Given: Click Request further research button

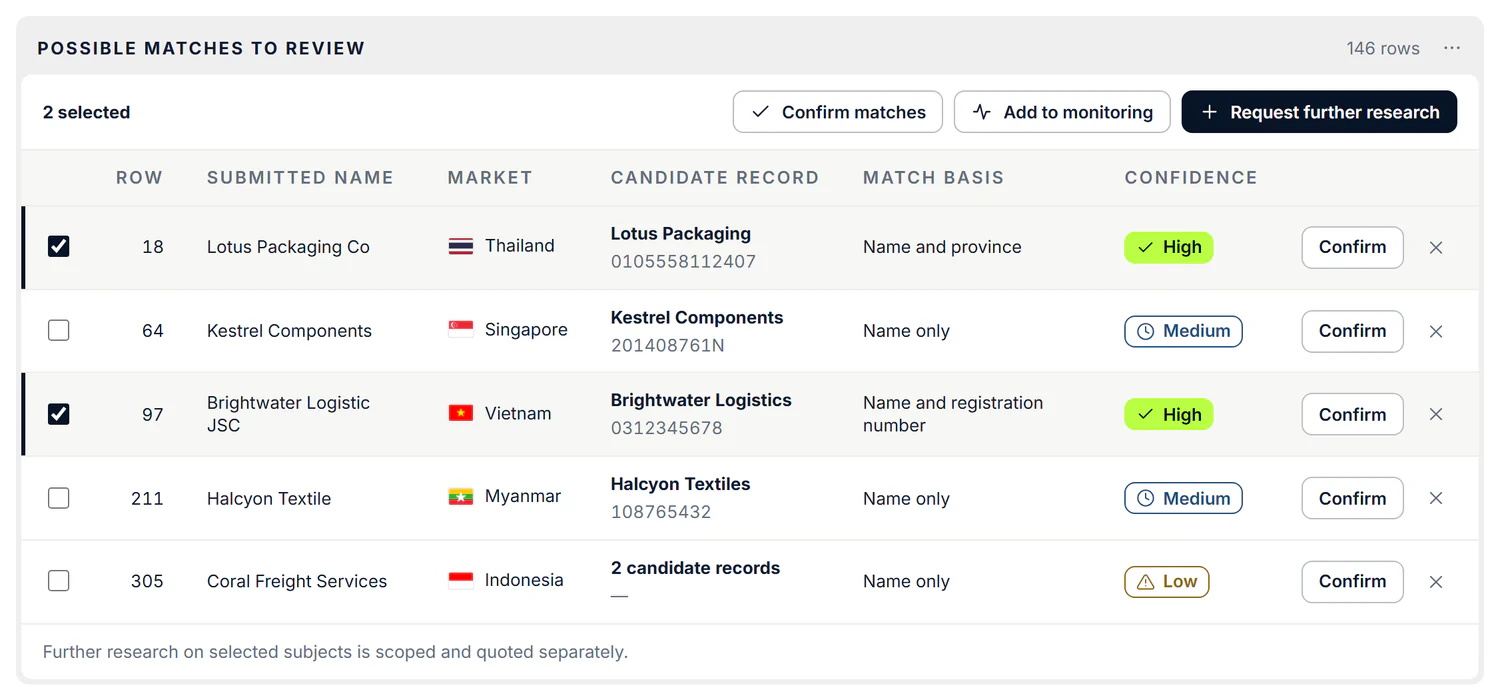Looking at the screenshot, I should pos(1319,112).
